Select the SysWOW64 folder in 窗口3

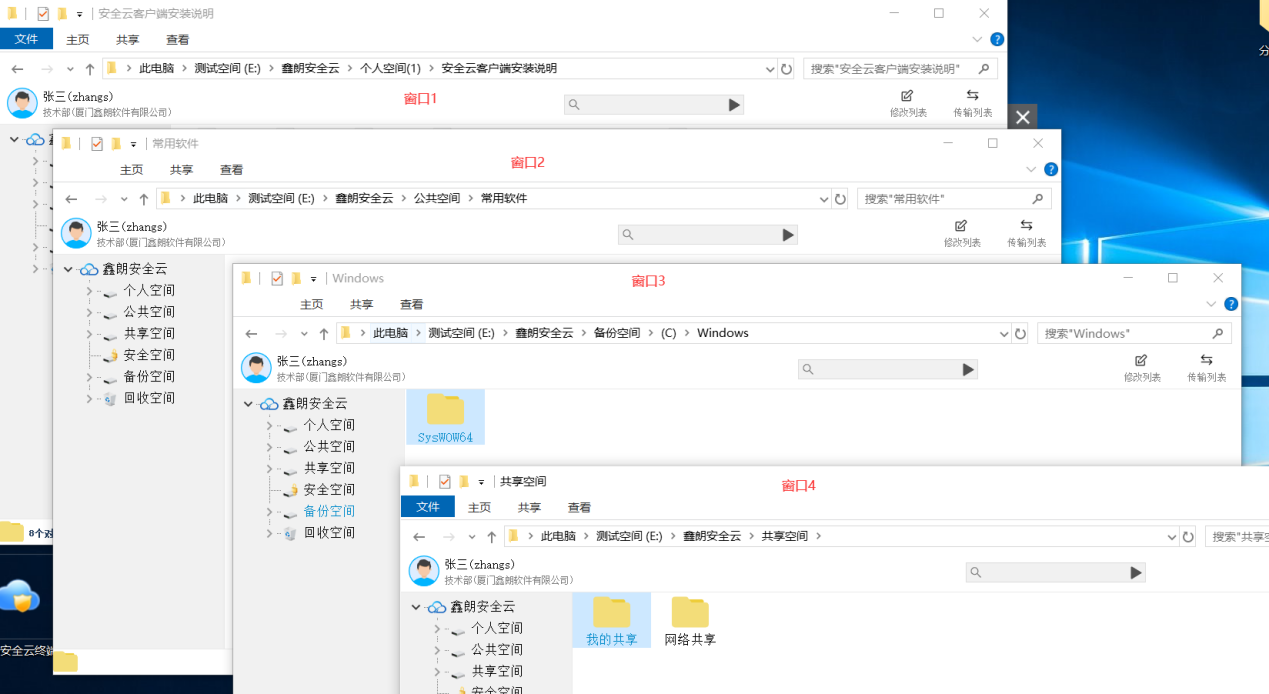tap(445, 413)
